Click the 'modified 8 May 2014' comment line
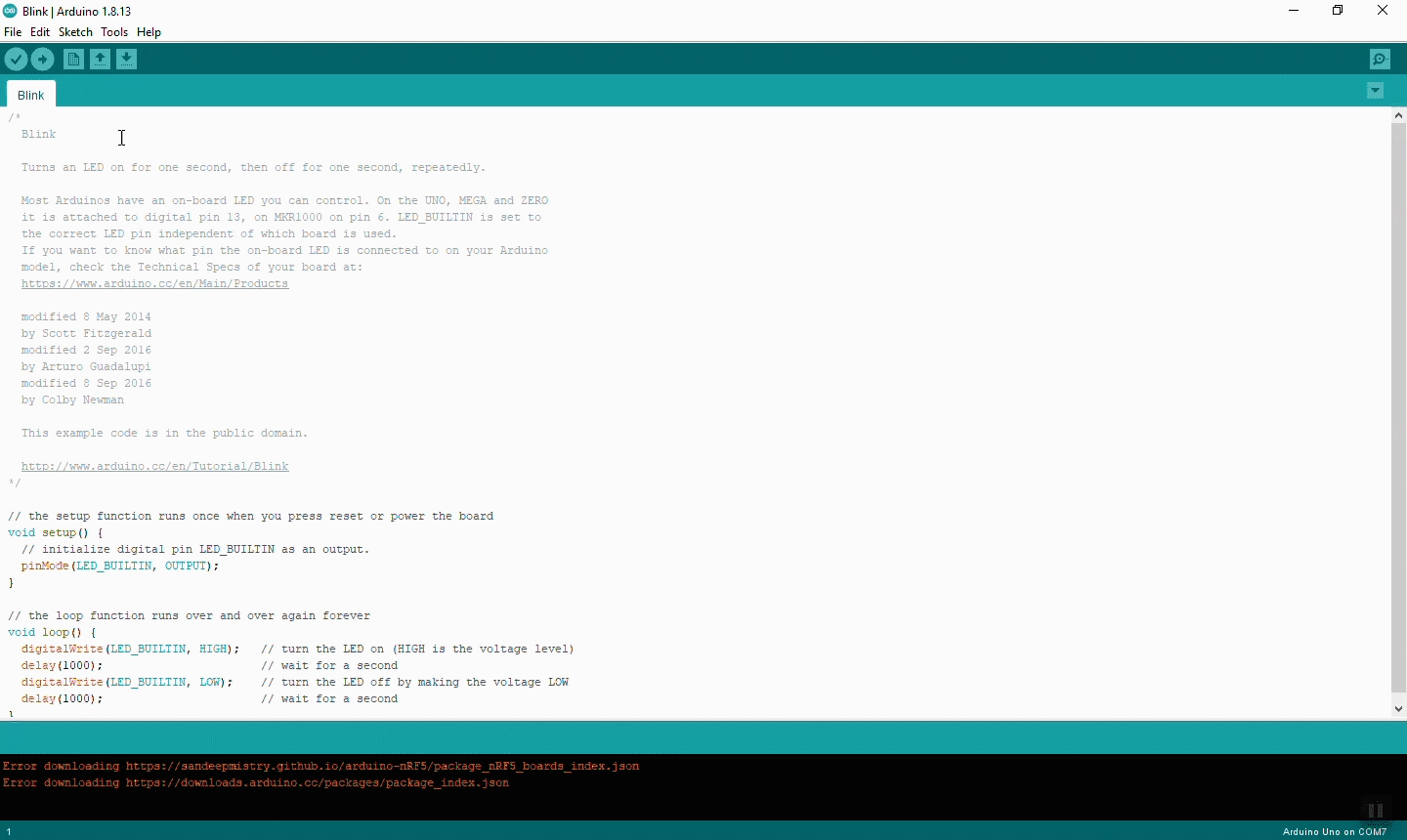The height and width of the screenshot is (840, 1407). coord(86,317)
